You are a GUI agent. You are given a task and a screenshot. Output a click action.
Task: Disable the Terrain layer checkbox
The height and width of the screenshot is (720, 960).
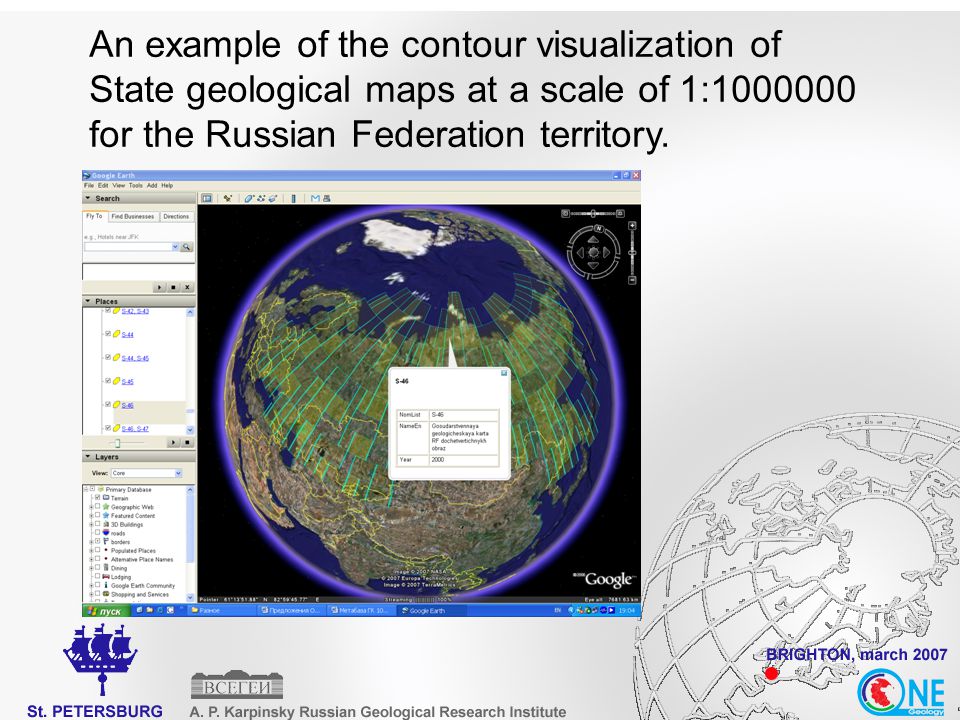pyautogui.click(x=97, y=498)
